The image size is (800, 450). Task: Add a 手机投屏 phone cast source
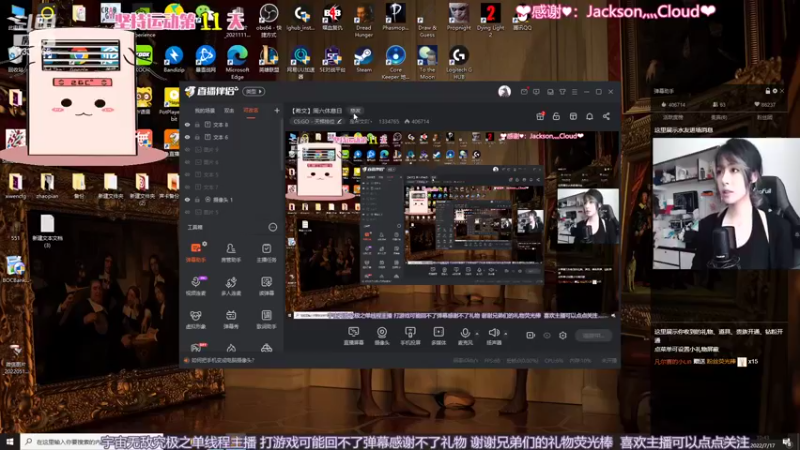pyautogui.click(x=410, y=336)
